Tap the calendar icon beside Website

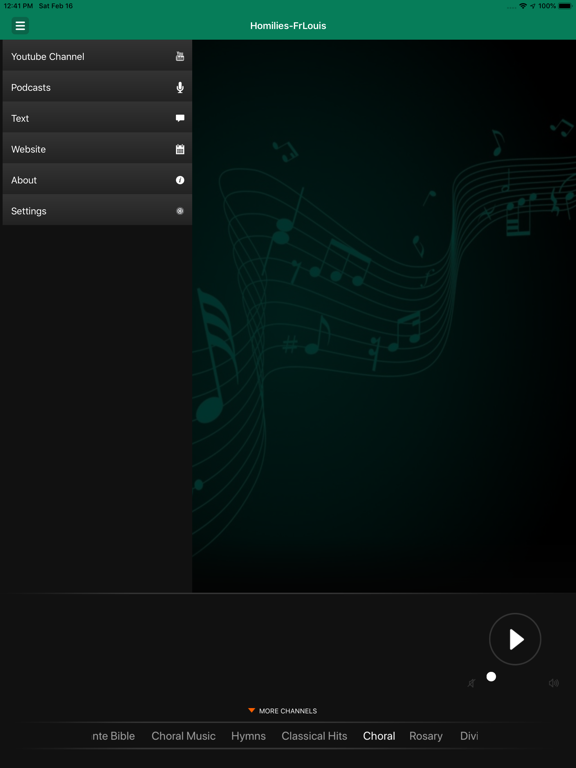pos(180,149)
